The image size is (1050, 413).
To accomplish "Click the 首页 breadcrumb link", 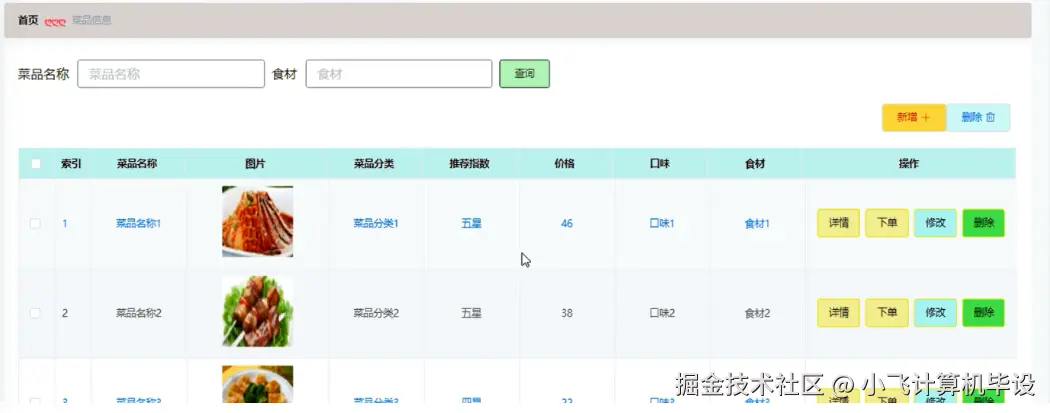I will (28, 20).
